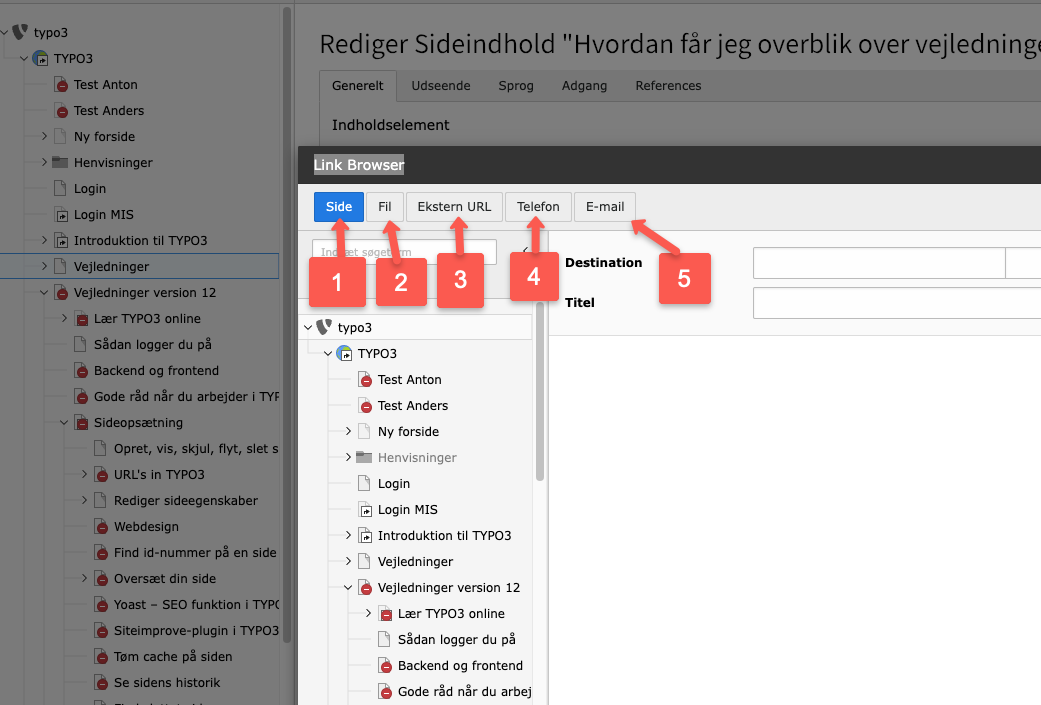Collapse Vejledninger version 12 in Link Browser tree
Screen dimensions: 1041x705
[x=348, y=588]
